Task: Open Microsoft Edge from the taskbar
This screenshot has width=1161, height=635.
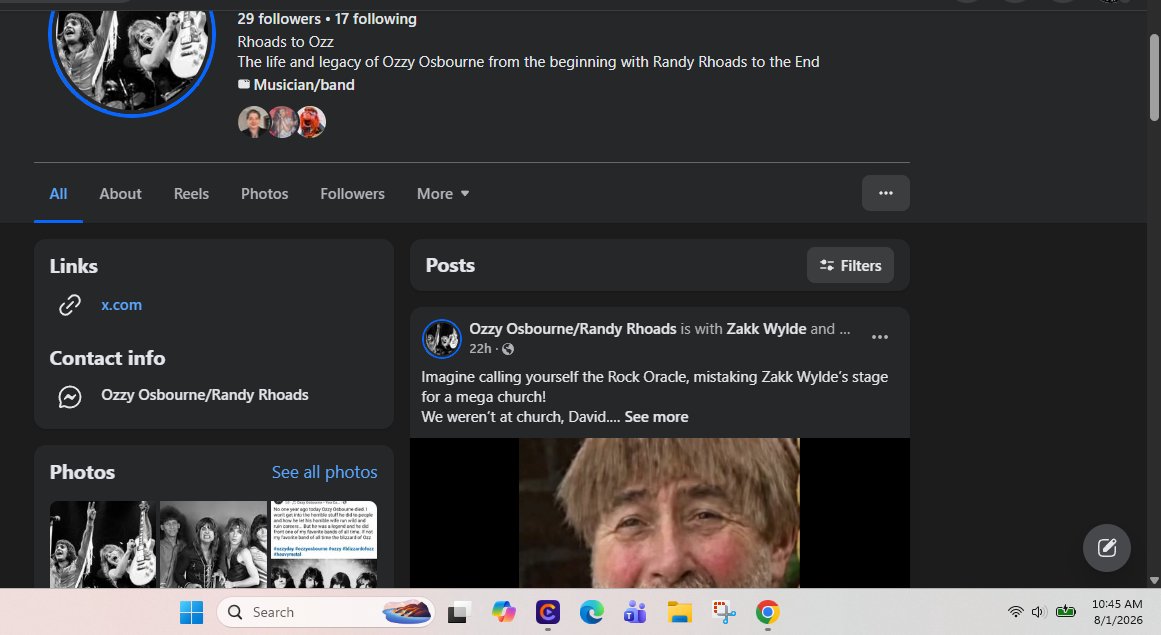Action: (x=591, y=612)
